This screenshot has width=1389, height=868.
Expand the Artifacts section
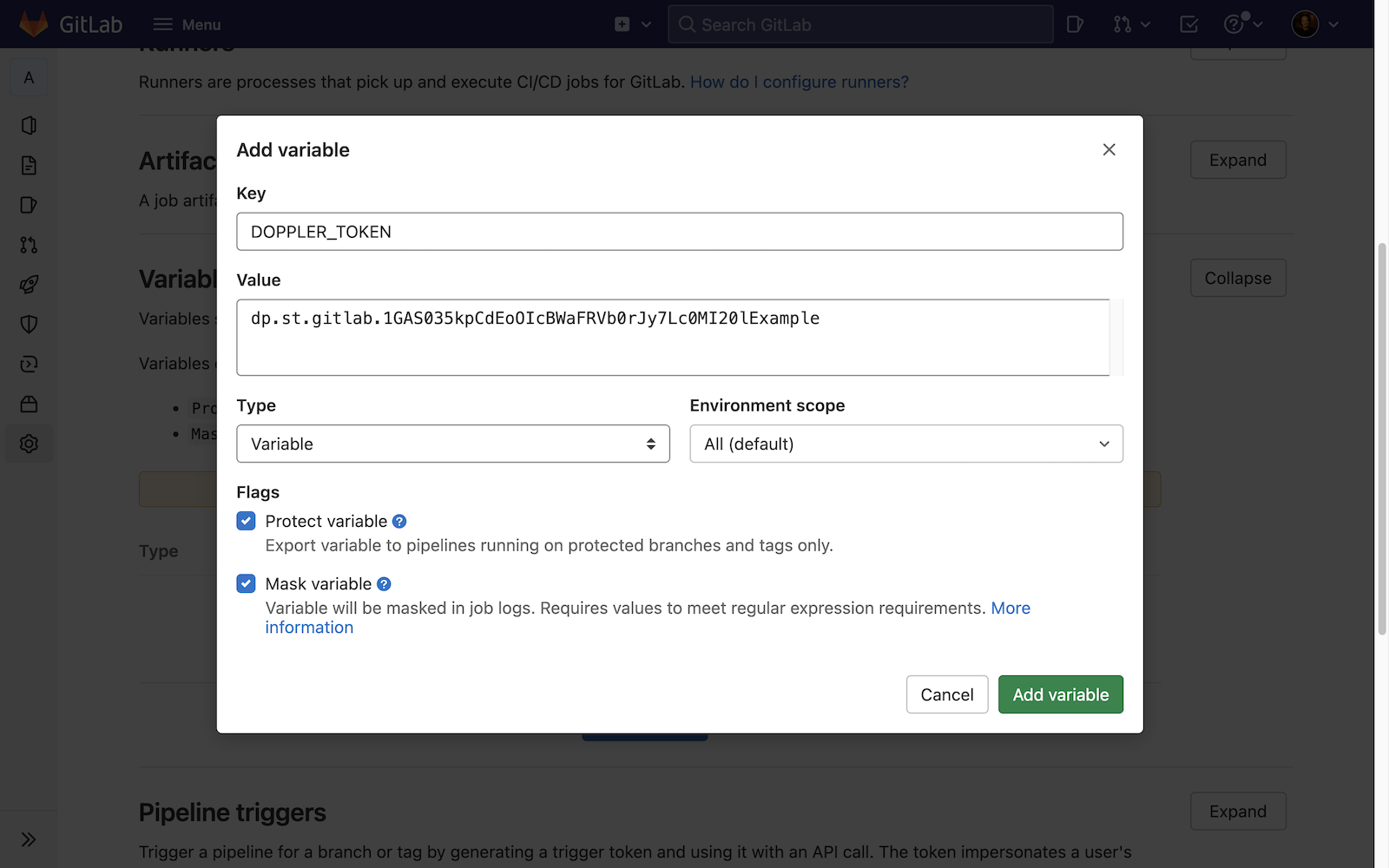(x=1238, y=160)
